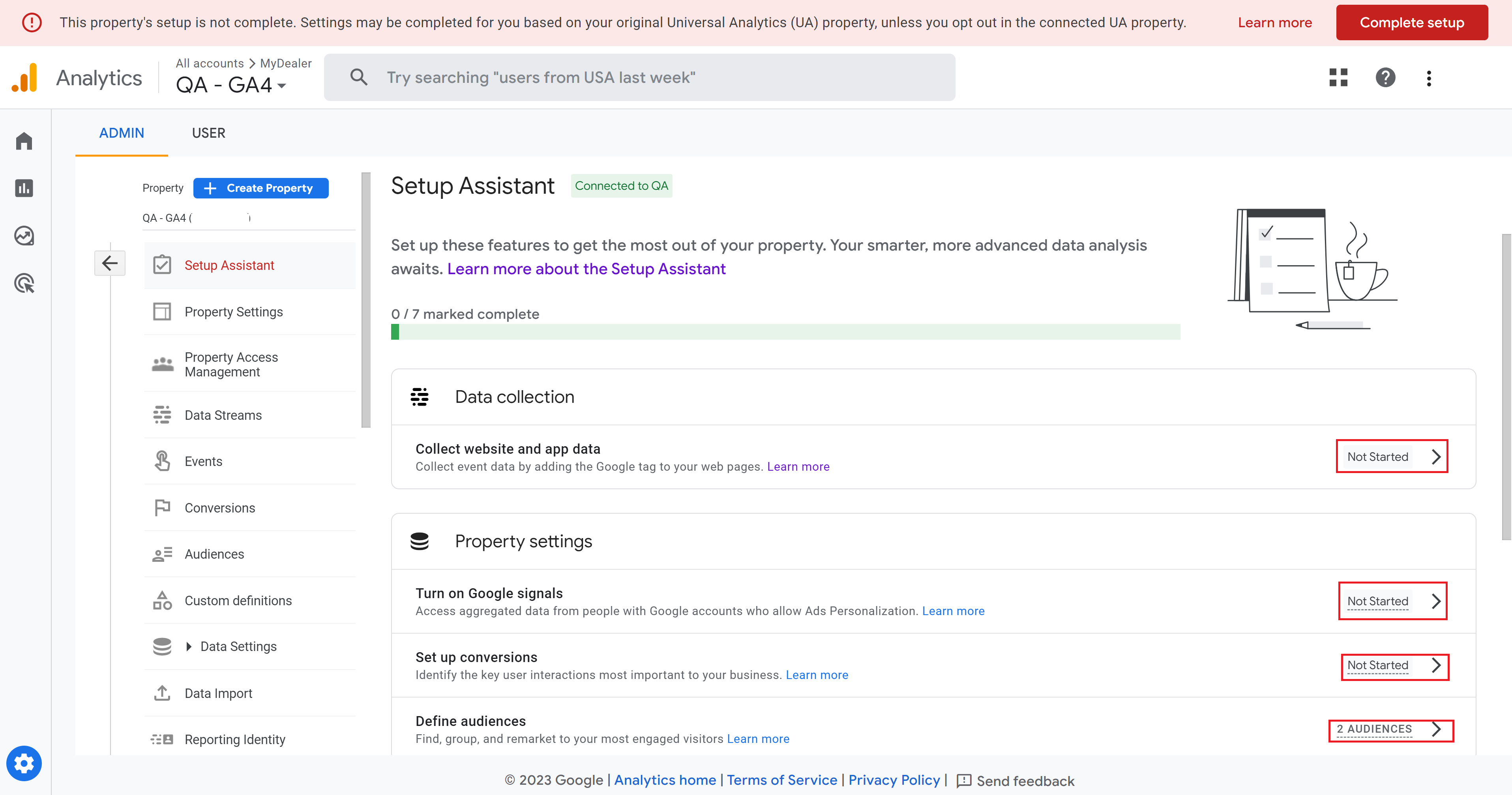Click the Analytics search field

pos(640,77)
